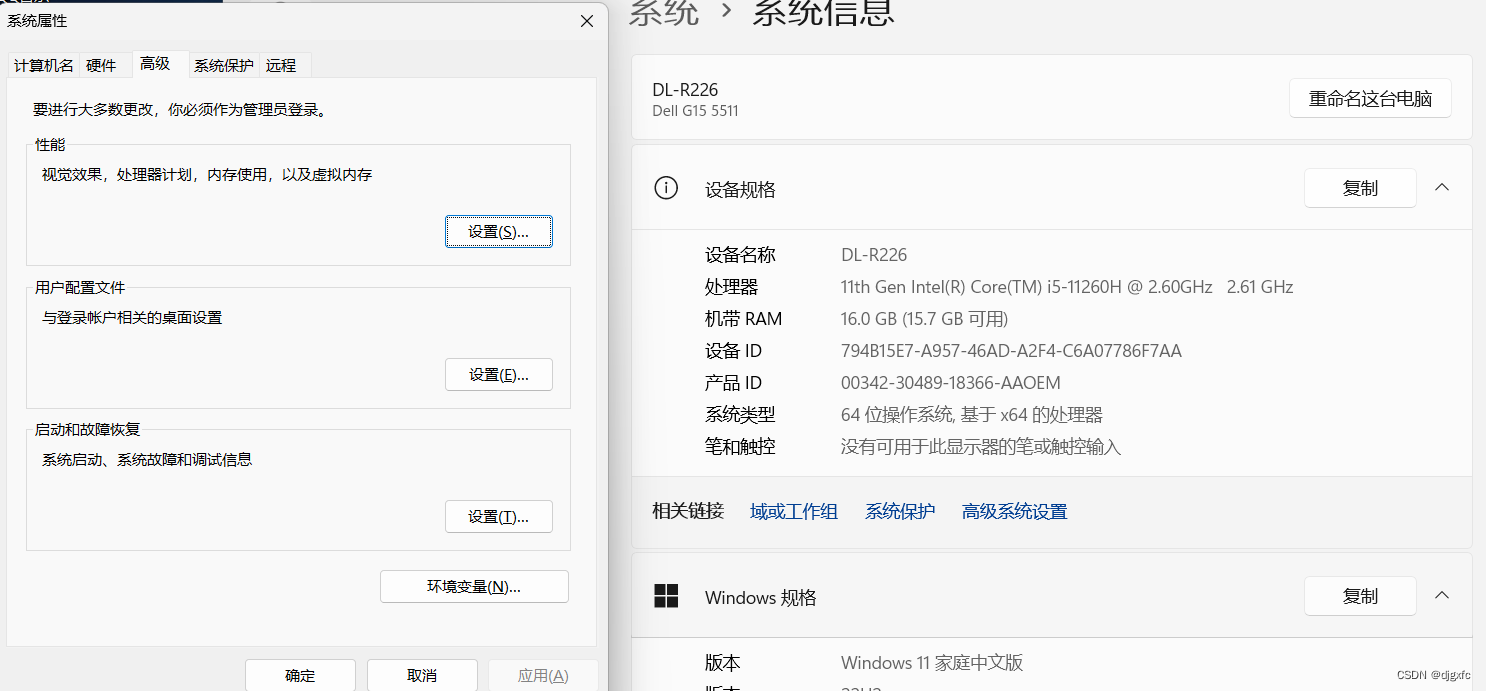Image resolution: width=1486 pixels, height=691 pixels.
Task: Click the 相关链接 label
Action: [688, 511]
